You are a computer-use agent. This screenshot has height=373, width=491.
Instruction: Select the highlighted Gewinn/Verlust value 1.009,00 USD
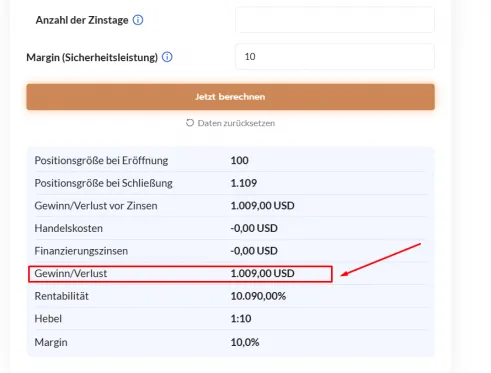(x=263, y=274)
